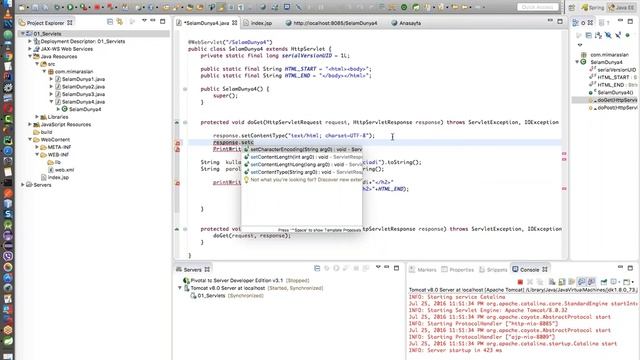Toggle Link with Editor in Project Explorer

tap(120, 22)
